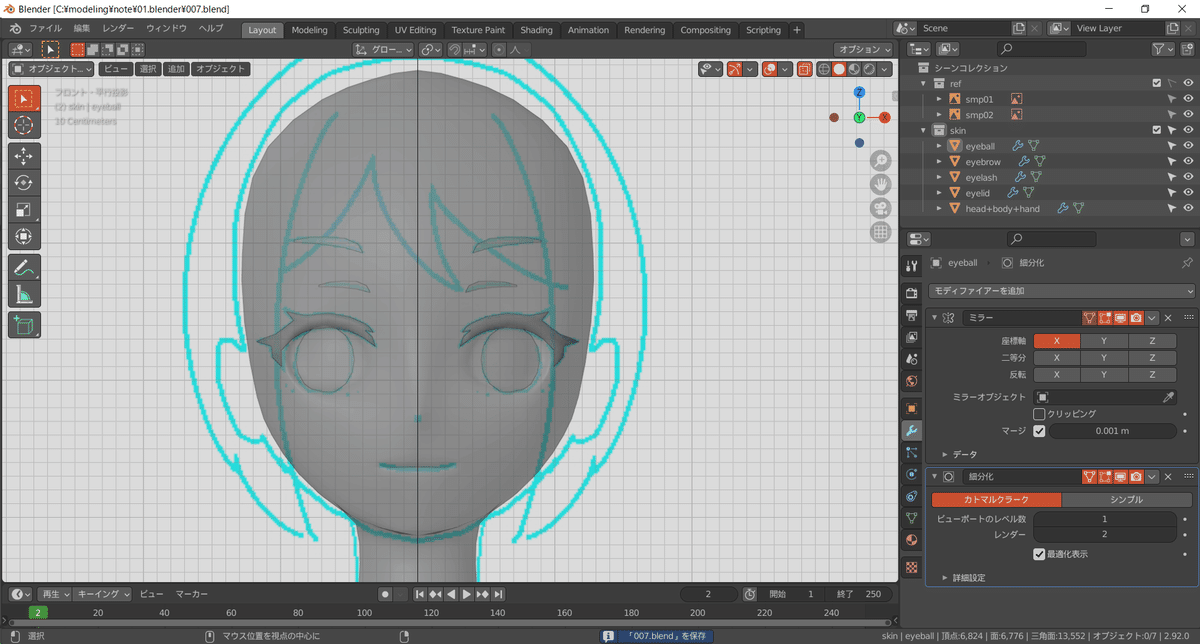Click the viewport zoom magnifier icon
Image resolution: width=1200 pixels, height=644 pixels.
coord(881,161)
